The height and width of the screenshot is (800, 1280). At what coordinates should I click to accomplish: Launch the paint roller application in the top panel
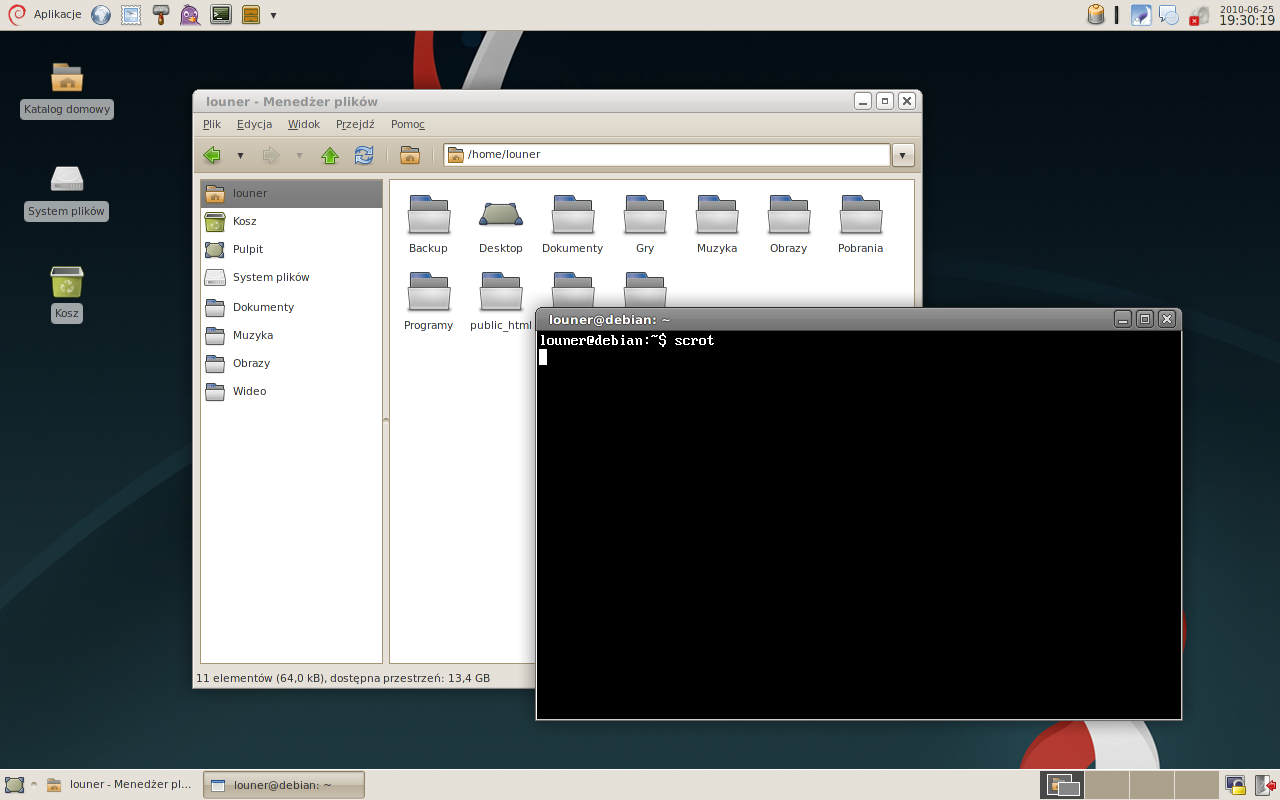pos(161,15)
